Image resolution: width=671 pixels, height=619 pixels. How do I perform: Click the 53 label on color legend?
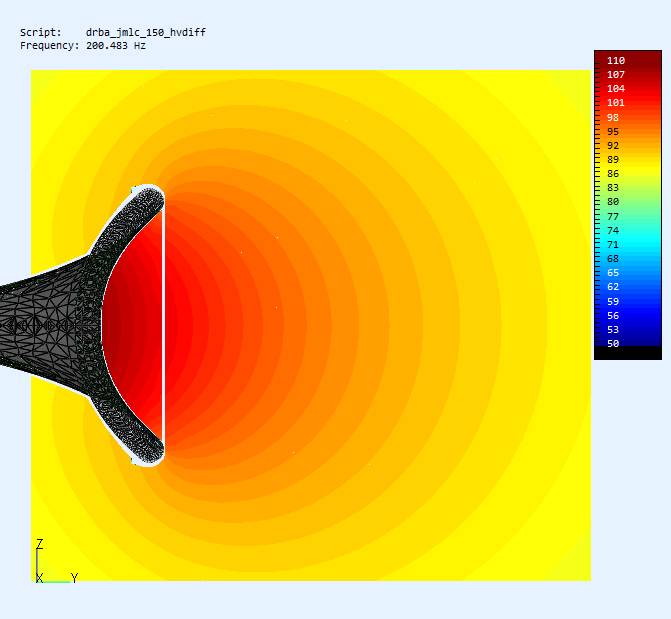[613, 330]
